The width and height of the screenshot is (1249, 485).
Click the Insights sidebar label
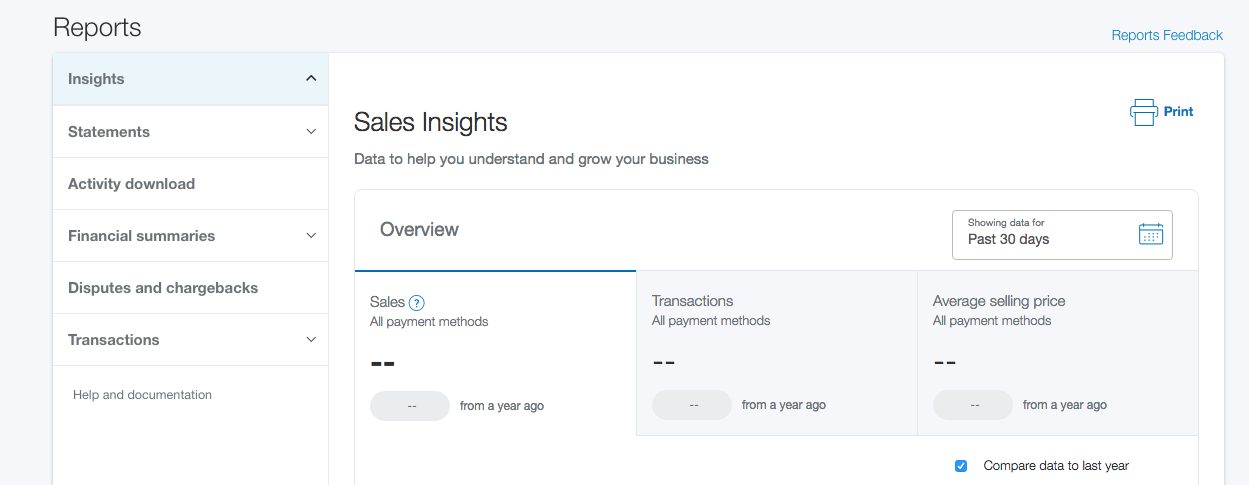tap(96, 79)
